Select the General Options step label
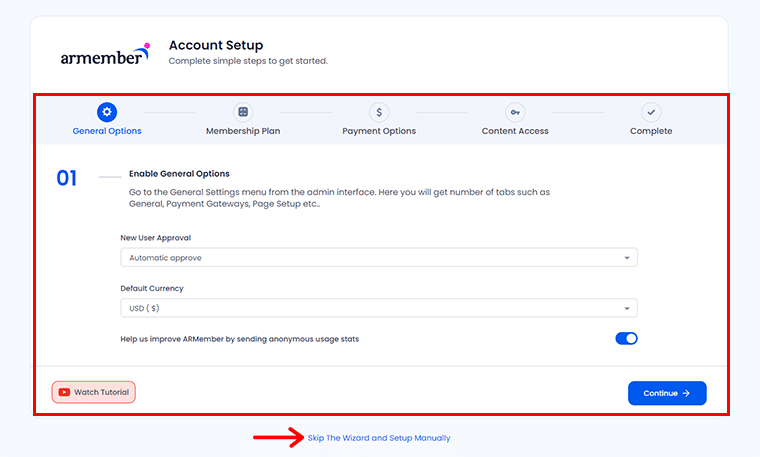Screen dimensions: 760x457 coord(107,131)
